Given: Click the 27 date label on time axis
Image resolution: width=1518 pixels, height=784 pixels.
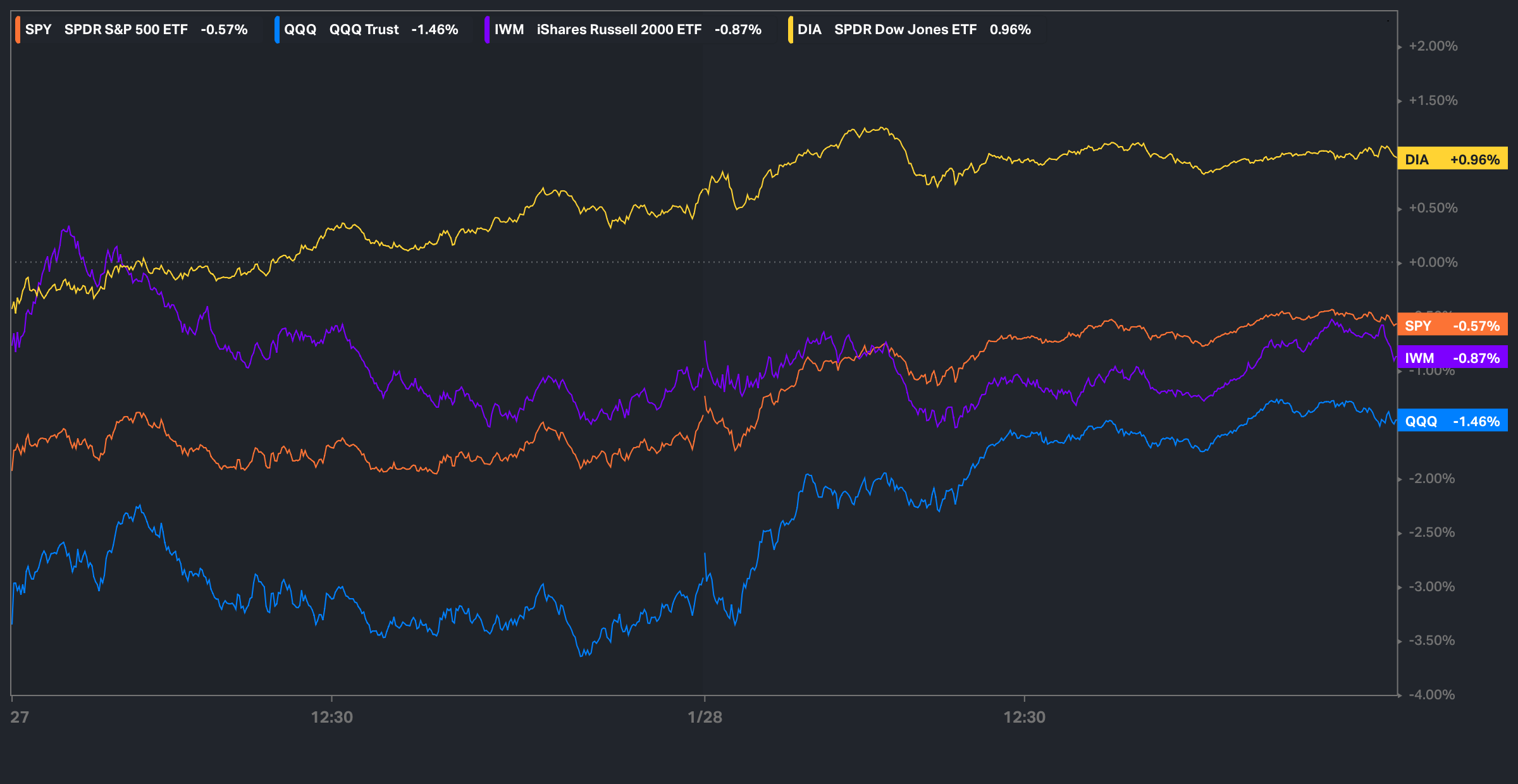Looking at the screenshot, I should coord(20,717).
